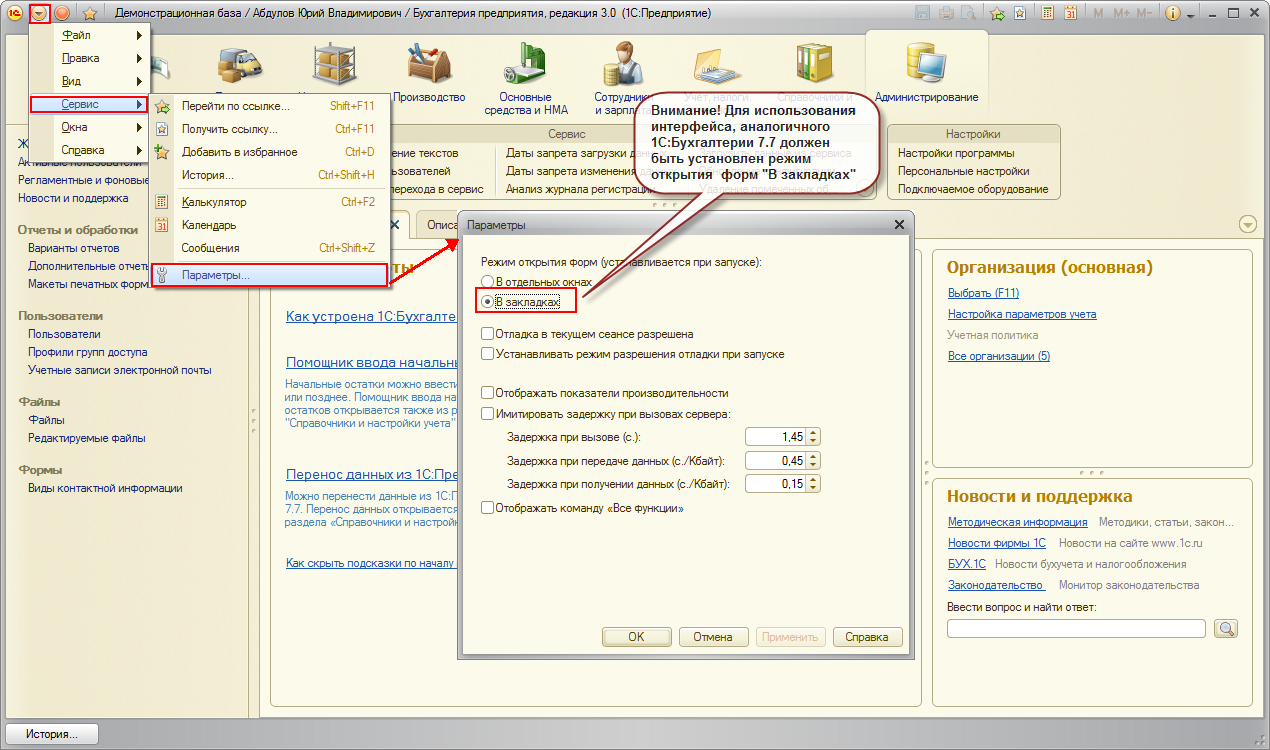
Task: Expand the Файл submenu
Action: [90, 35]
